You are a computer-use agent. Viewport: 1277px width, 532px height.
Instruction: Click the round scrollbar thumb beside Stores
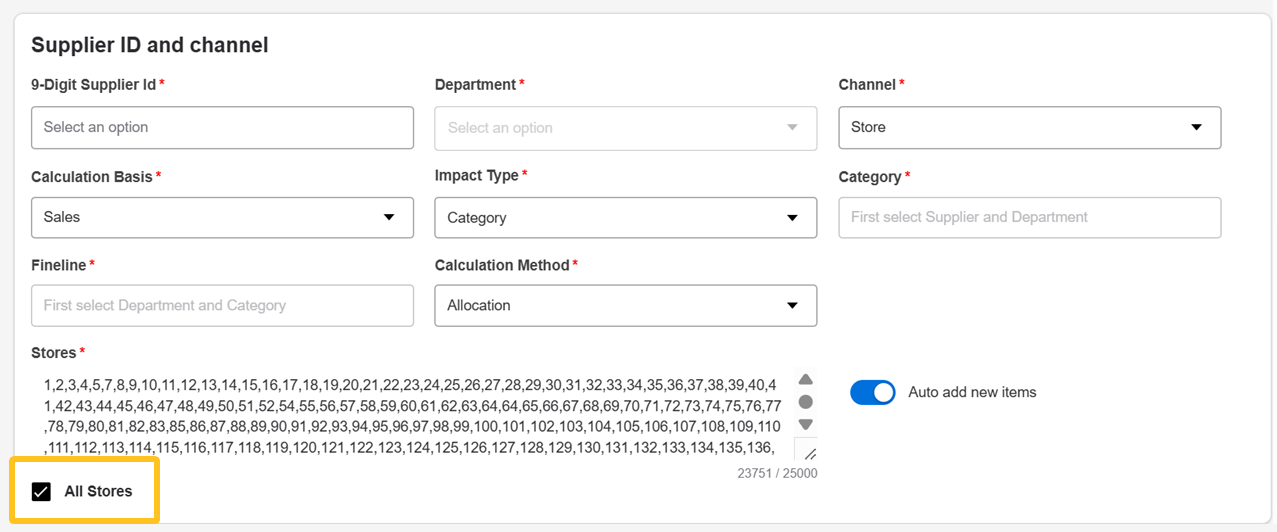tap(805, 402)
